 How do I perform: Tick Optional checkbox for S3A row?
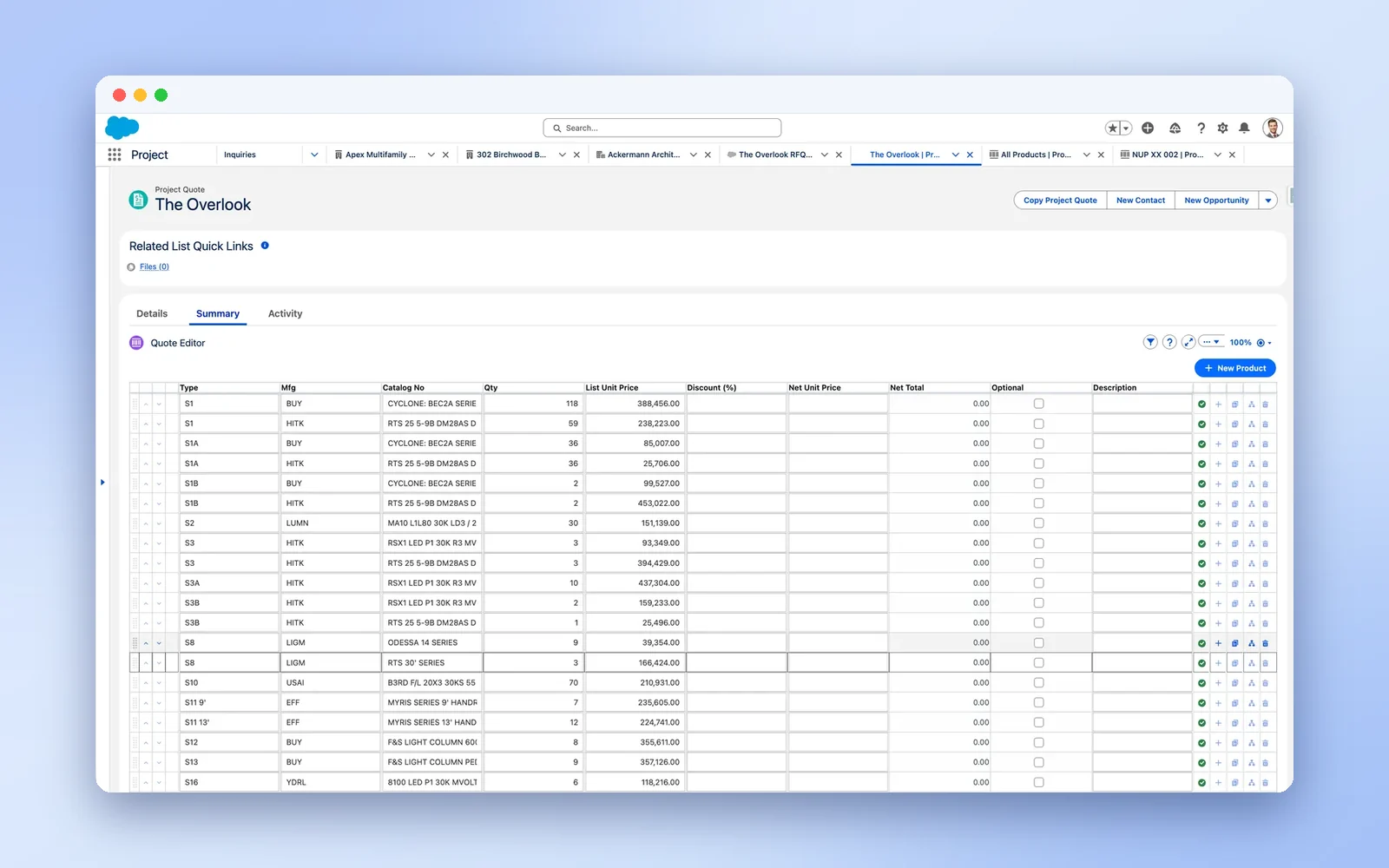click(x=1038, y=583)
